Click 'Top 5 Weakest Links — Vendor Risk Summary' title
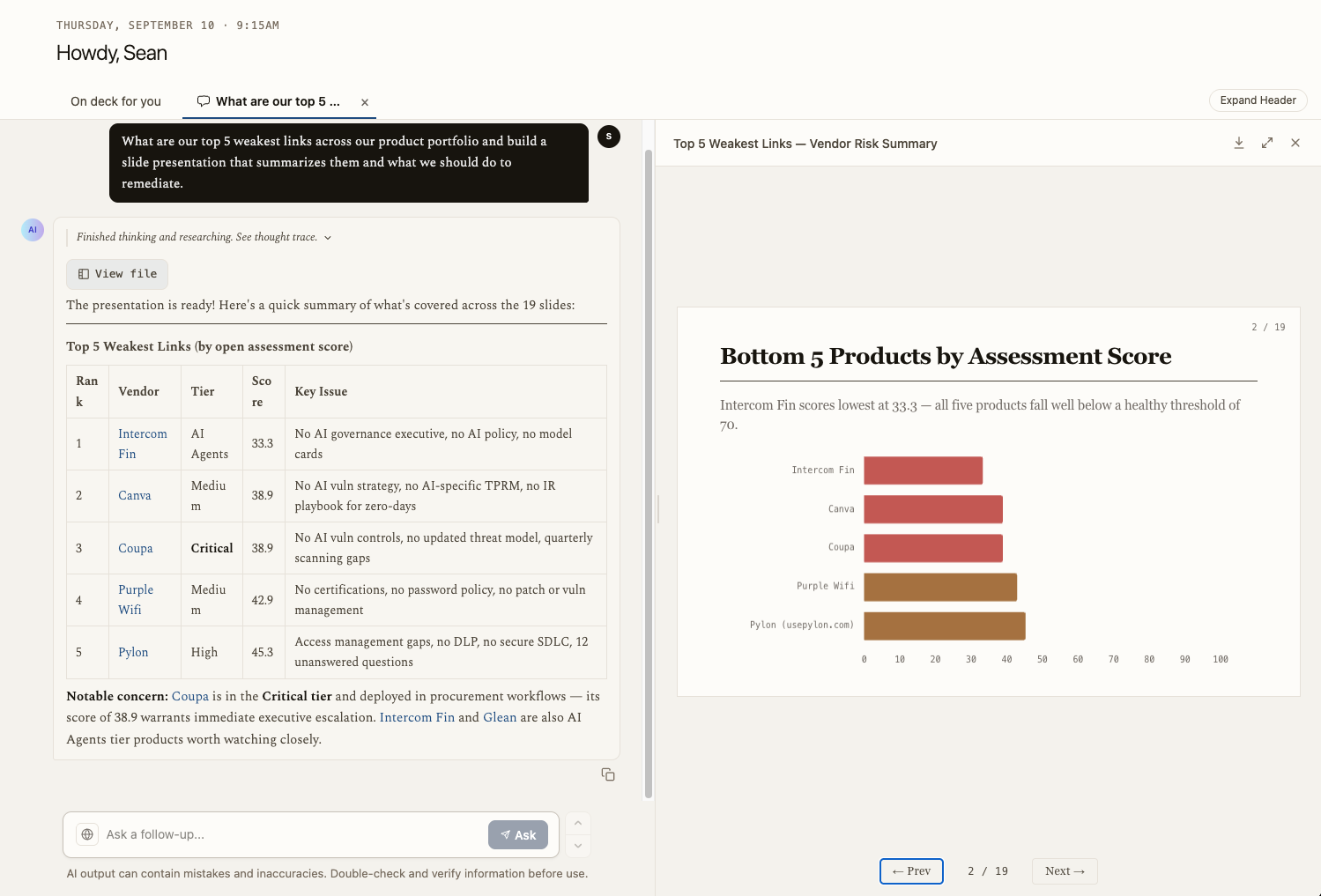Viewport: 1321px width, 896px height. (x=805, y=144)
